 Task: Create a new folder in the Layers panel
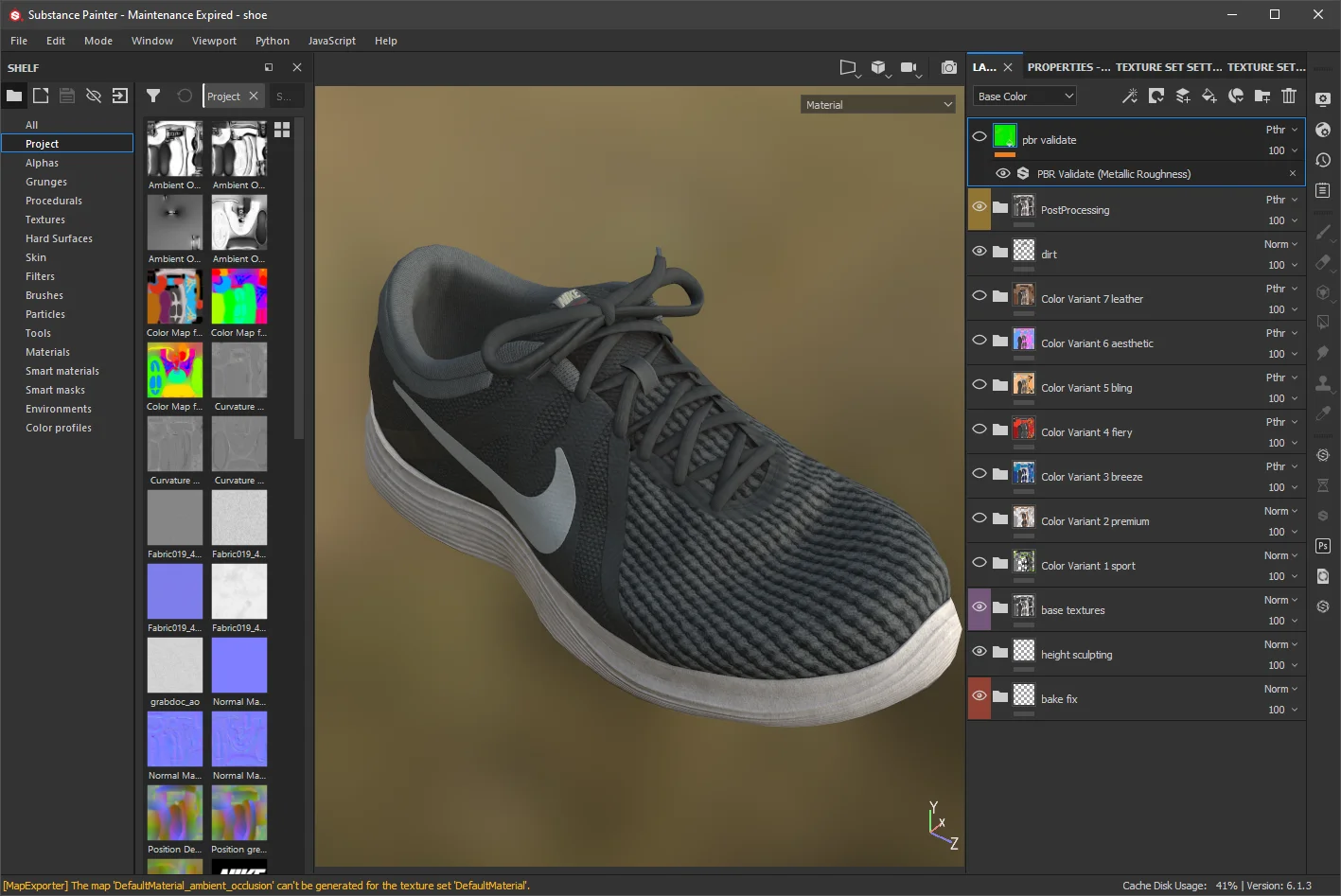(1262, 96)
